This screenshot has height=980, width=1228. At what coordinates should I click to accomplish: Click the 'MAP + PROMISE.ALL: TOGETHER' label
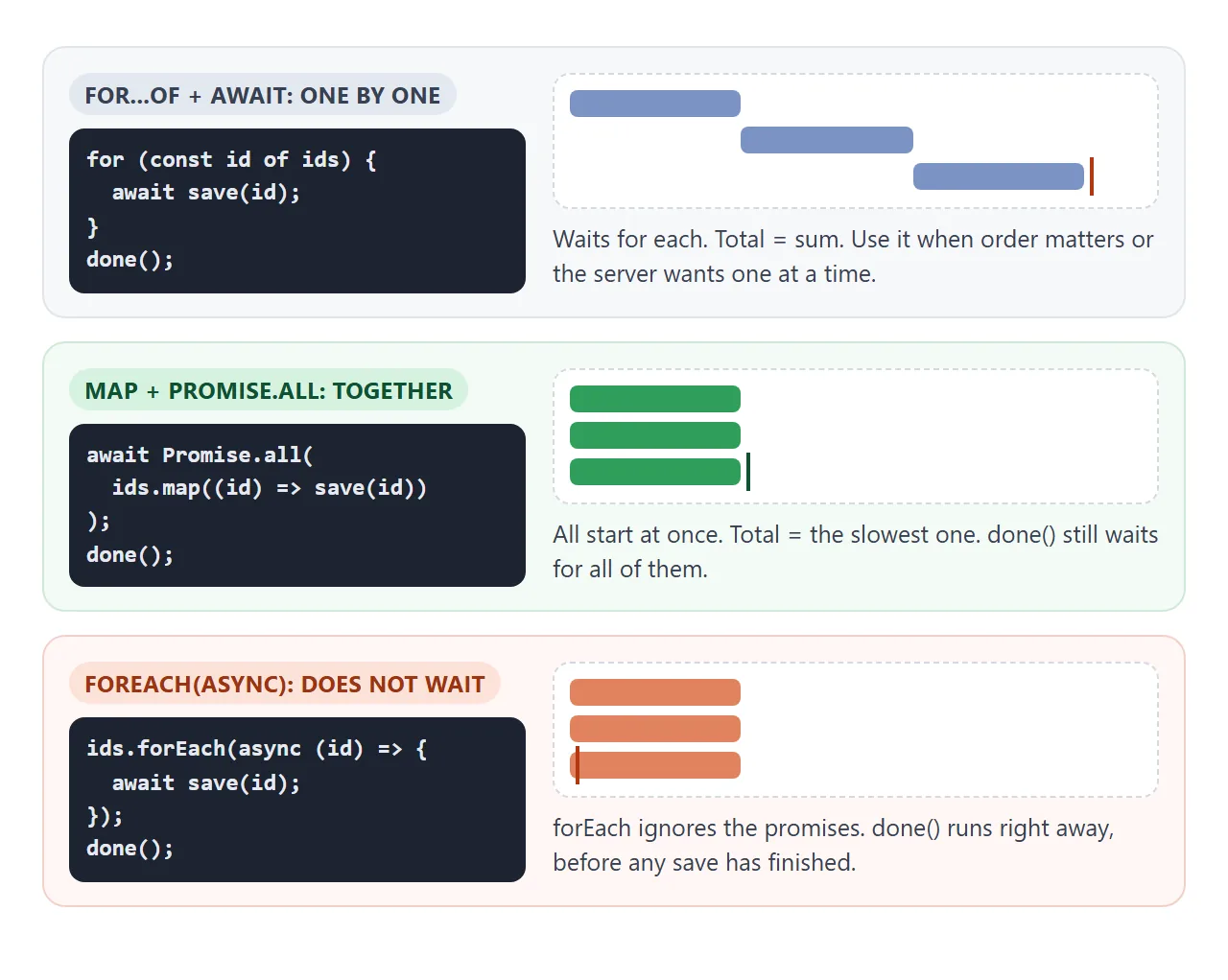click(269, 390)
